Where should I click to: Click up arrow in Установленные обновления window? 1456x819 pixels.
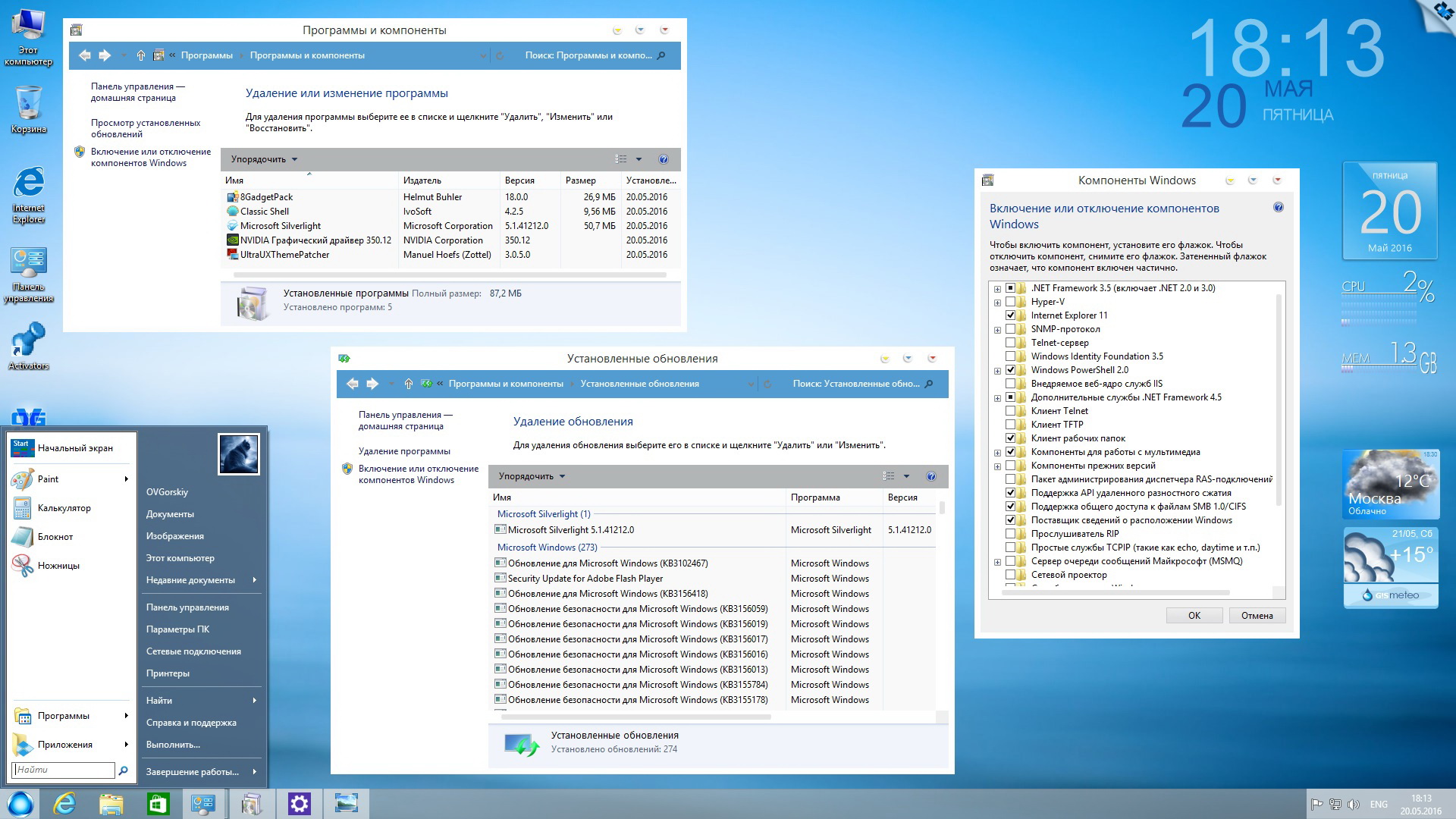coord(409,384)
